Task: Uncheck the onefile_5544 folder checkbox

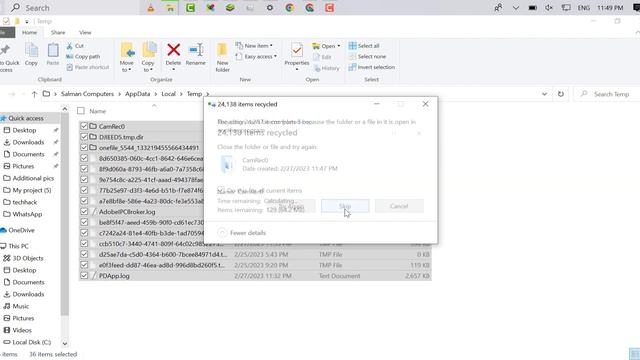Action: pyautogui.click(x=84, y=147)
